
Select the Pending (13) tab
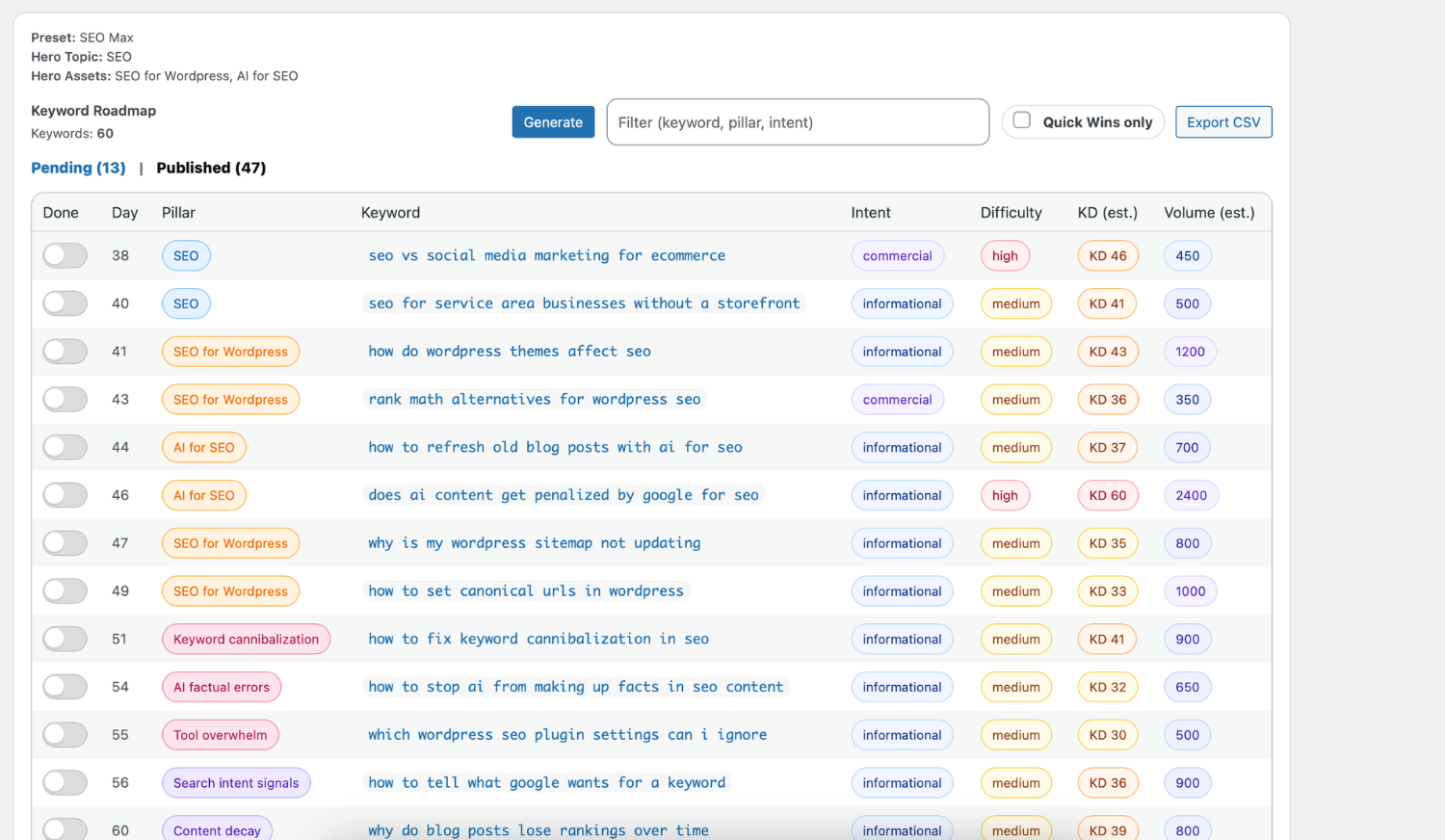[x=78, y=168]
